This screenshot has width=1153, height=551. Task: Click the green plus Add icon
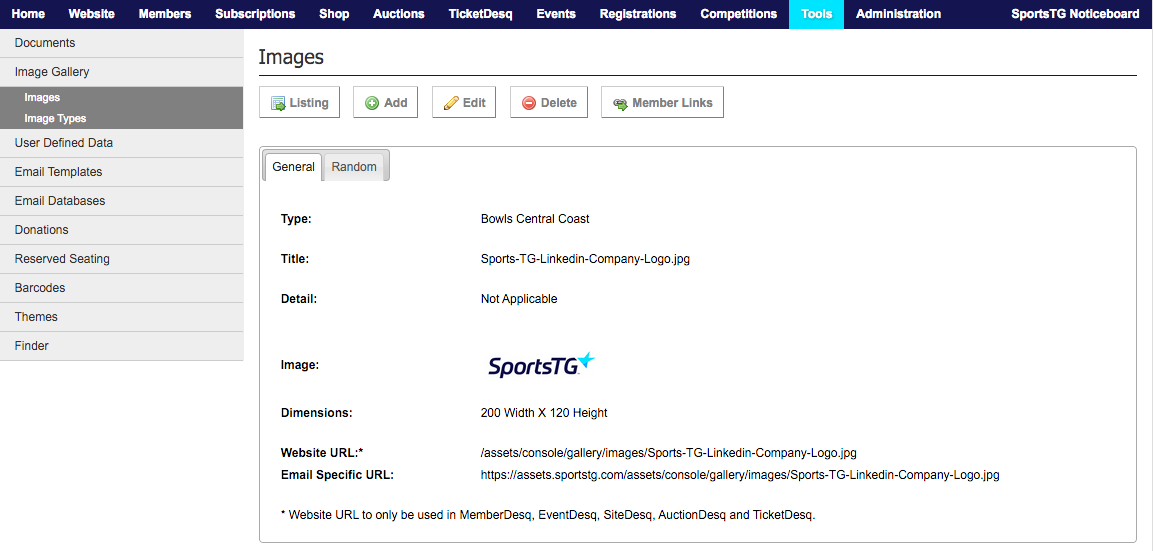[372, 103]
